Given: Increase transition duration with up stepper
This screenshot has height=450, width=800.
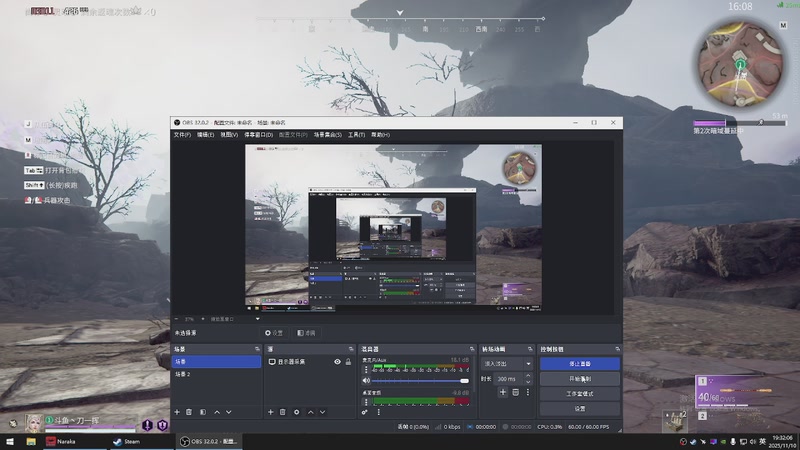Looking at the screenshot, I should (528, 376).
